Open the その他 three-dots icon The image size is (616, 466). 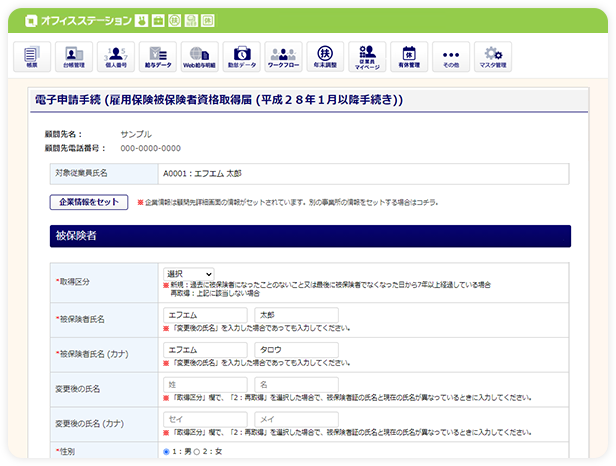pyautogui.click(x=451, y=57)
